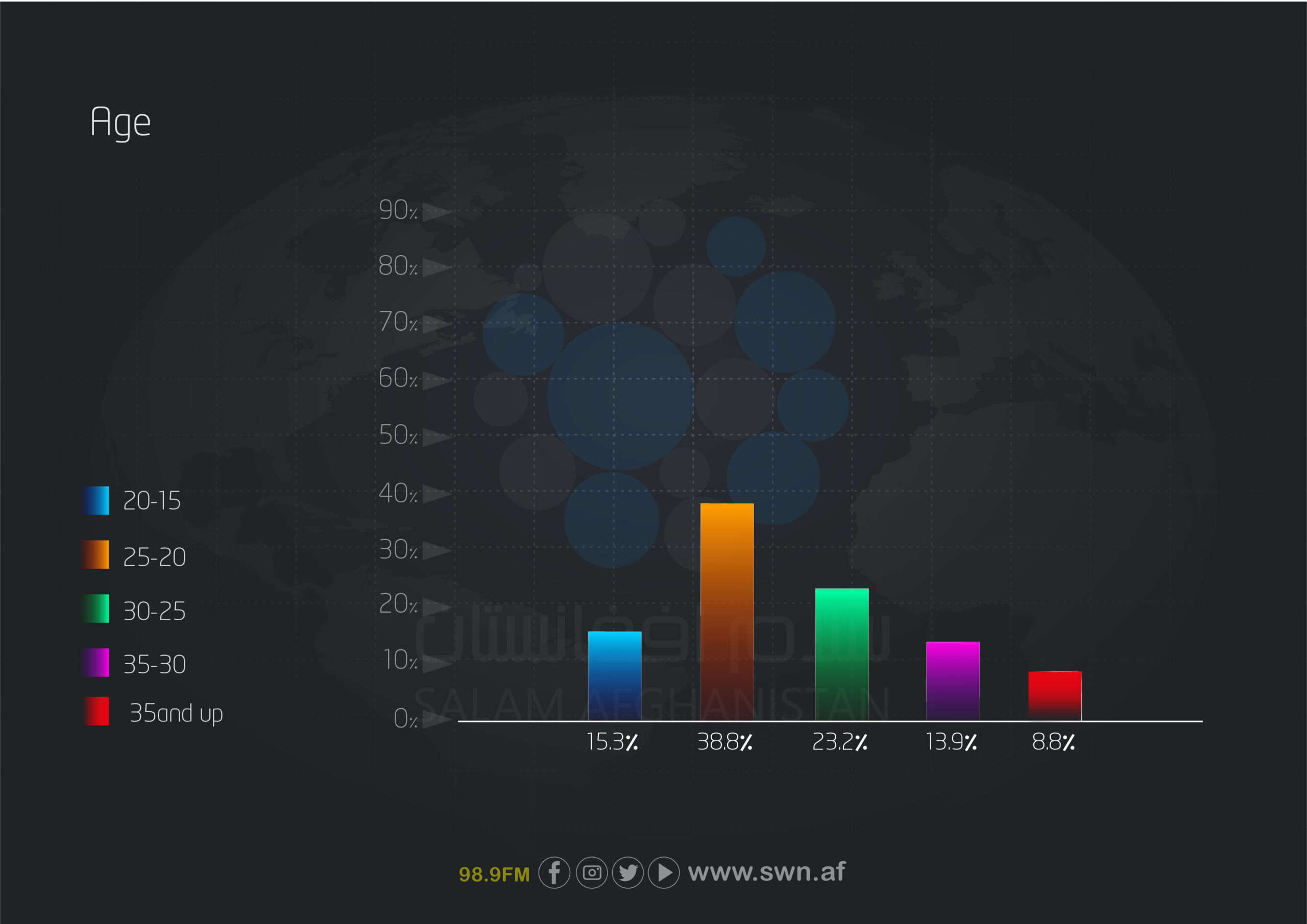Click the arrow marker beside 50%
This screenshot has height=924, width=1307.
[436, 437]
